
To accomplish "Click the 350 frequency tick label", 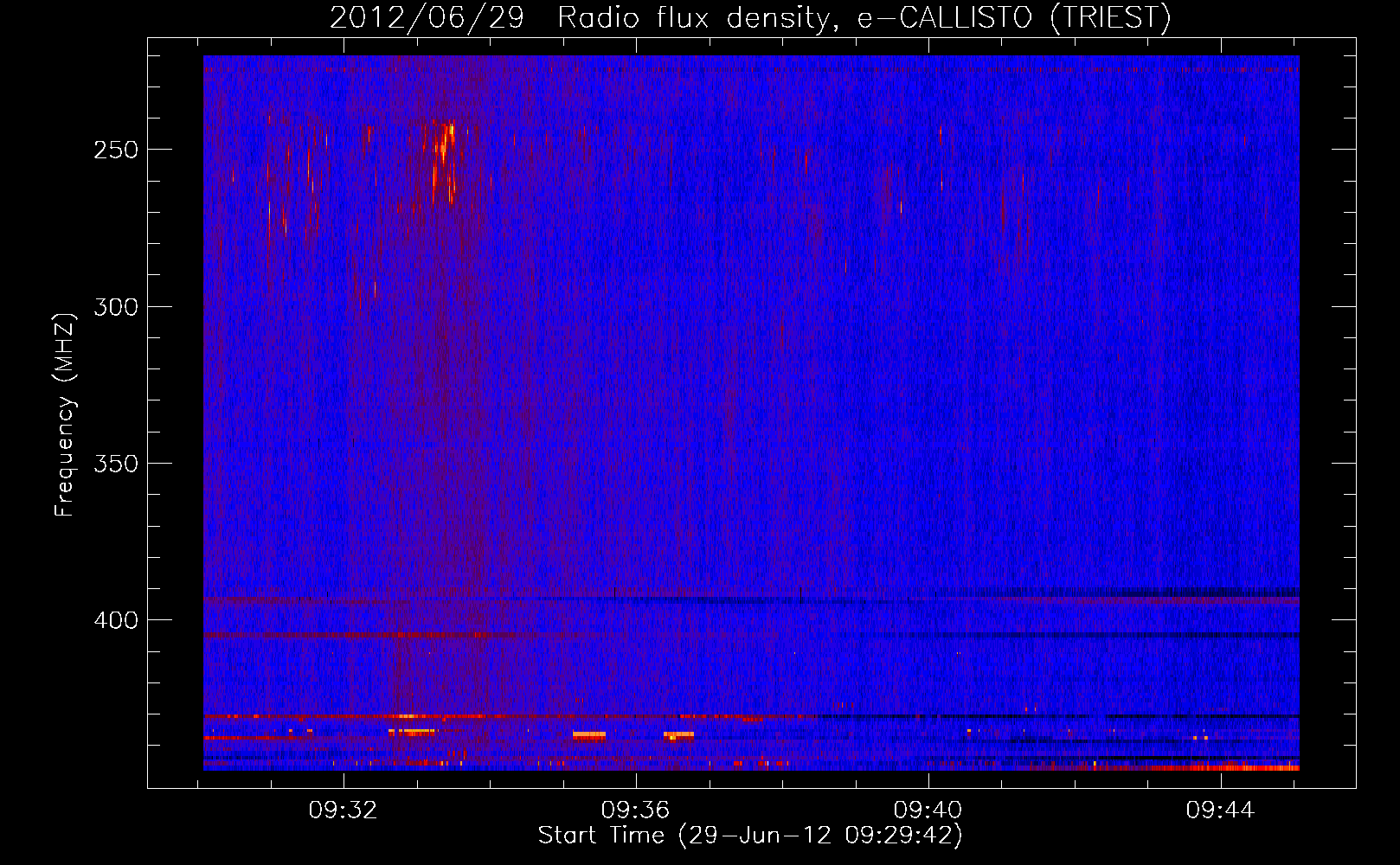I will [x=116, y=464].
